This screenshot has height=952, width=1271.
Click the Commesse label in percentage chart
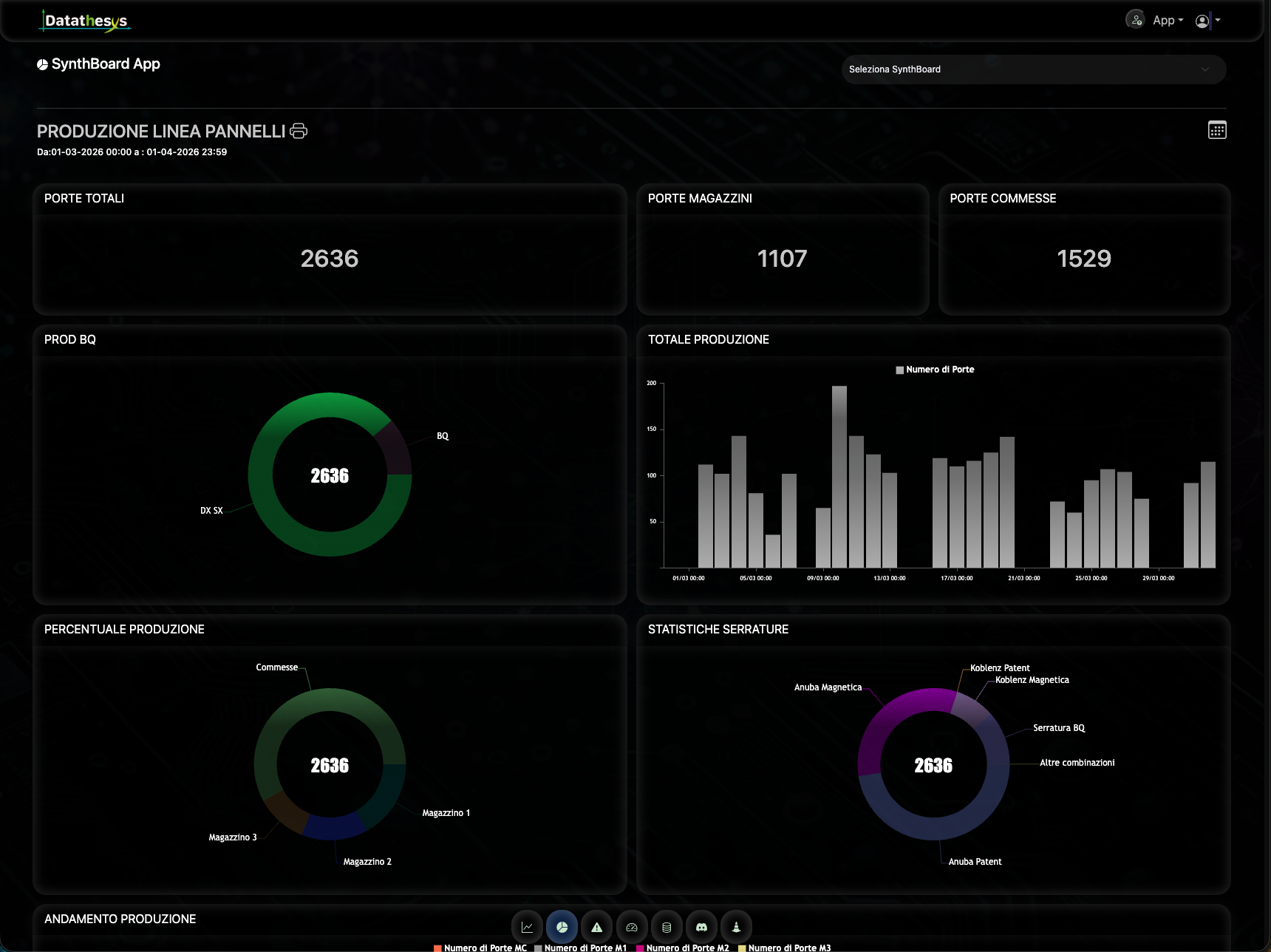click(277, 667)
